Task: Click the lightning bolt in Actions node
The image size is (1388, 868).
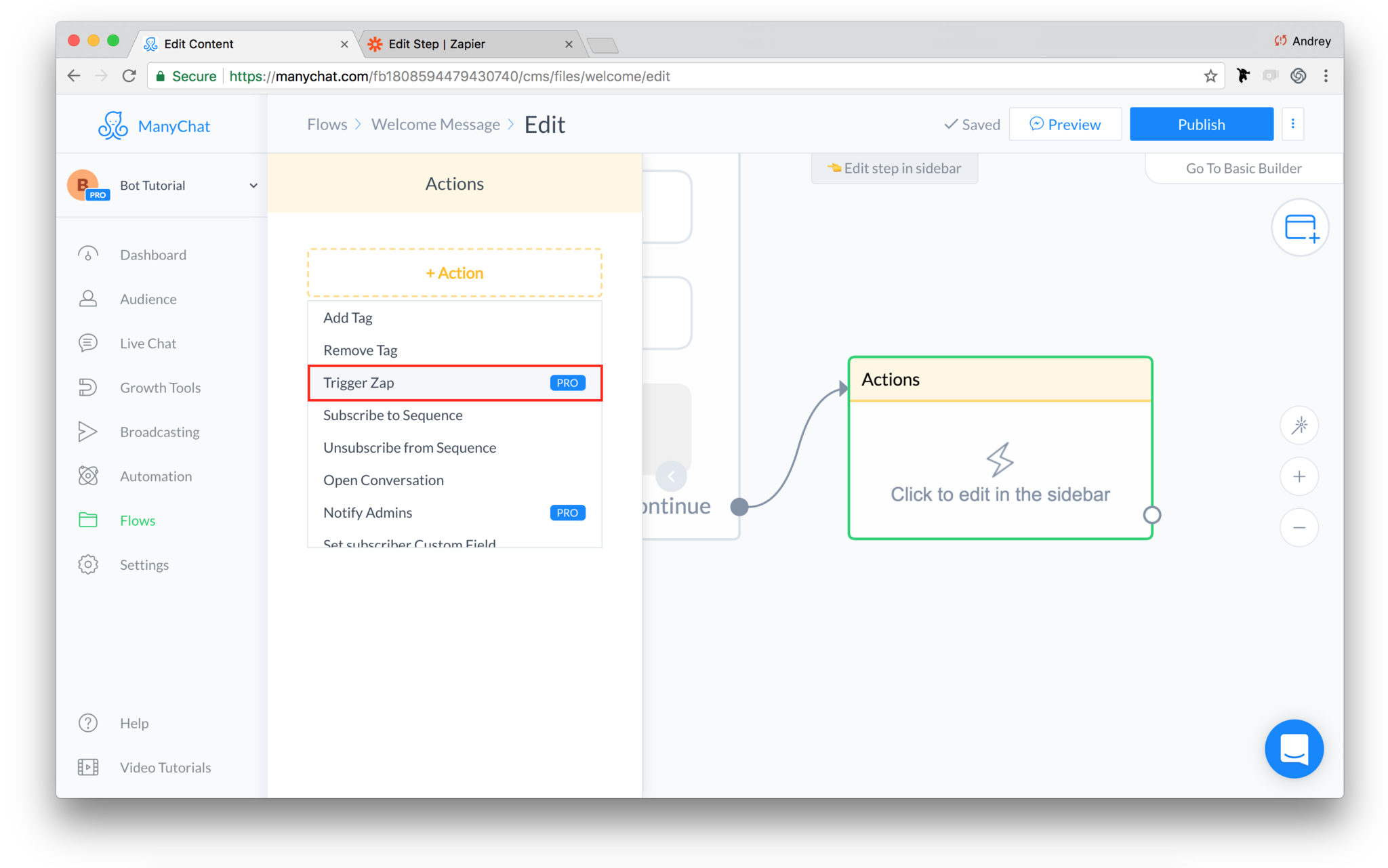Action: (1000, 459)
